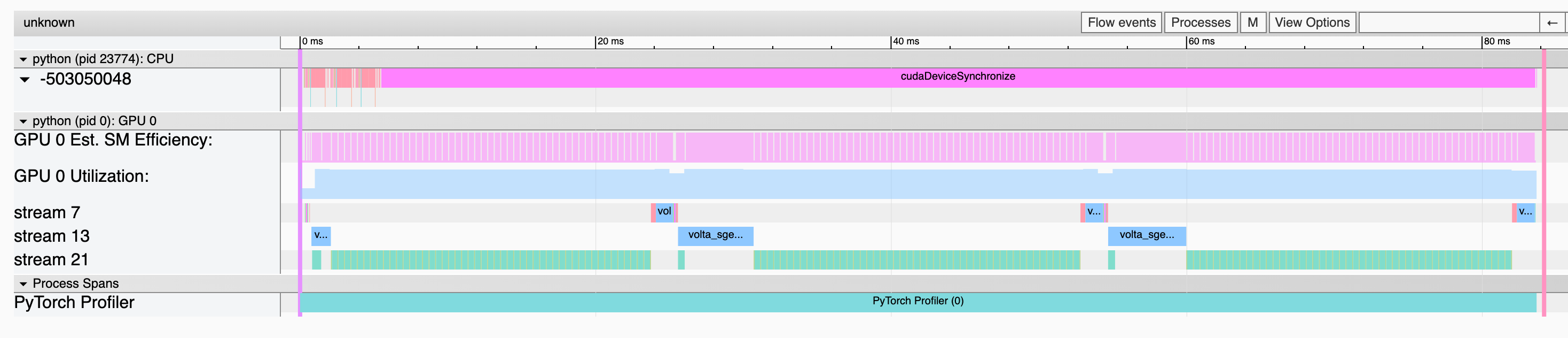Screen dimensions: 1568x338
Task: Click the 60 ms ruler mark
Action: coord(1201,41)
